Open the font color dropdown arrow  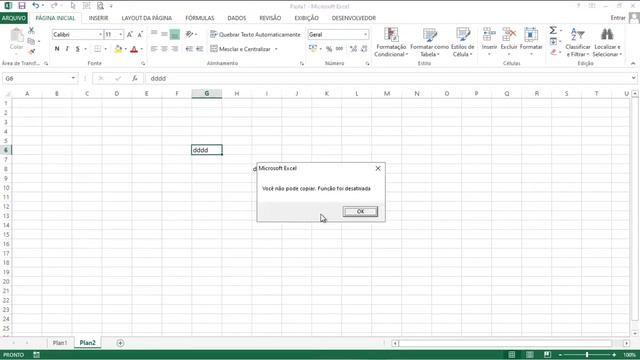pos(141,49)
